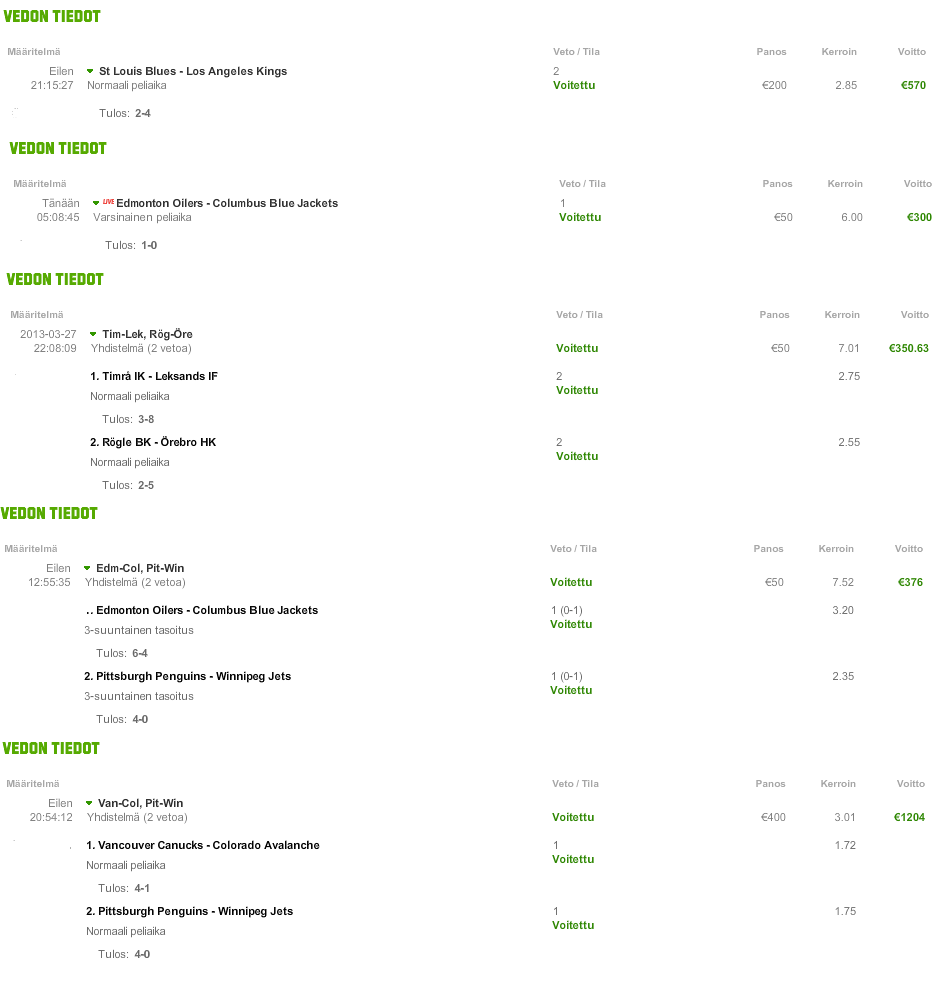Image resolution: width=941 pixels, height=987 pixels.
Task: Click the 7.52 combined odds value
Action: pos(843,582)
